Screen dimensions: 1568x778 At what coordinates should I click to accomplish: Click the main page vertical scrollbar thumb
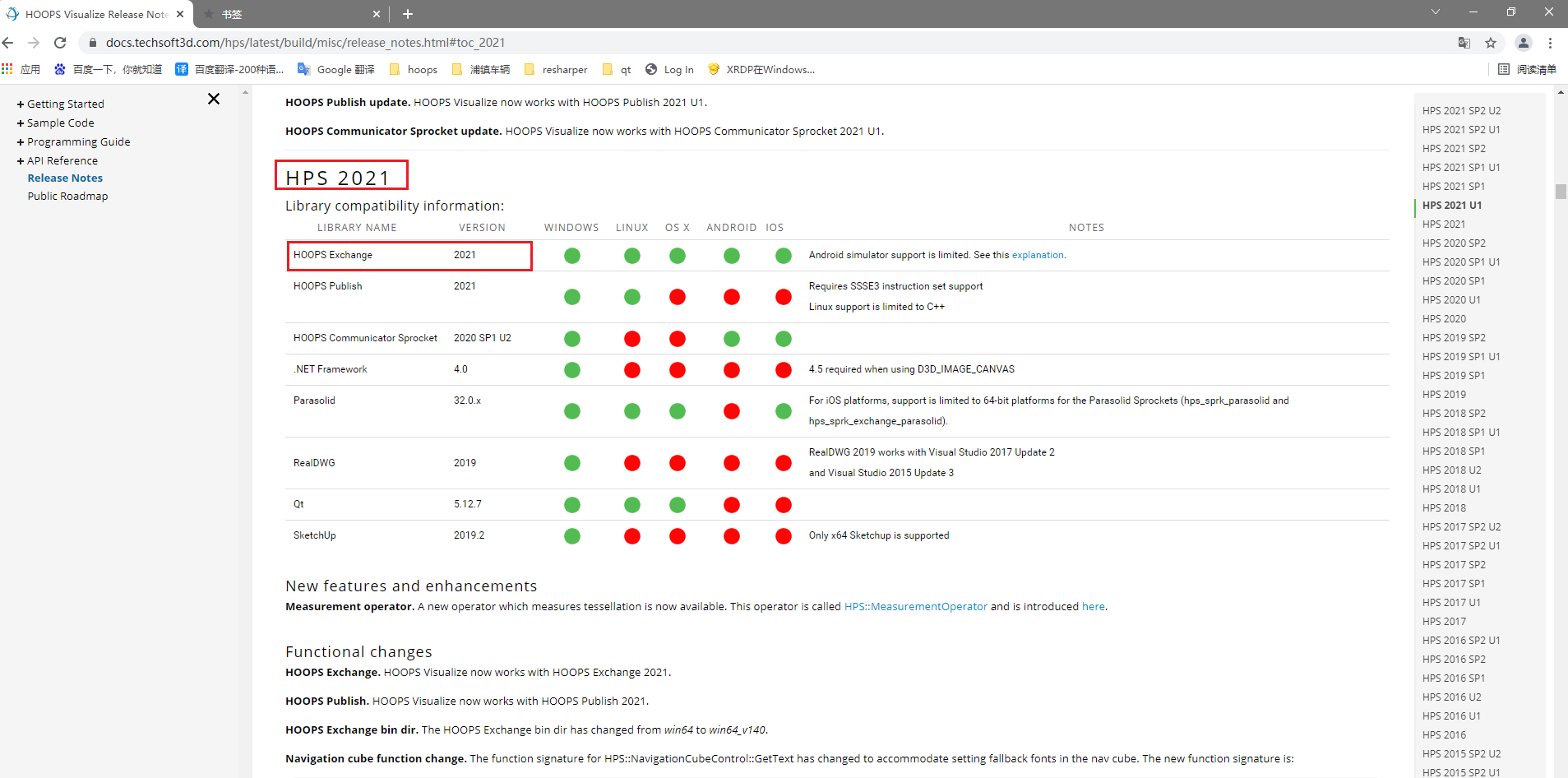pos(1561,191)
